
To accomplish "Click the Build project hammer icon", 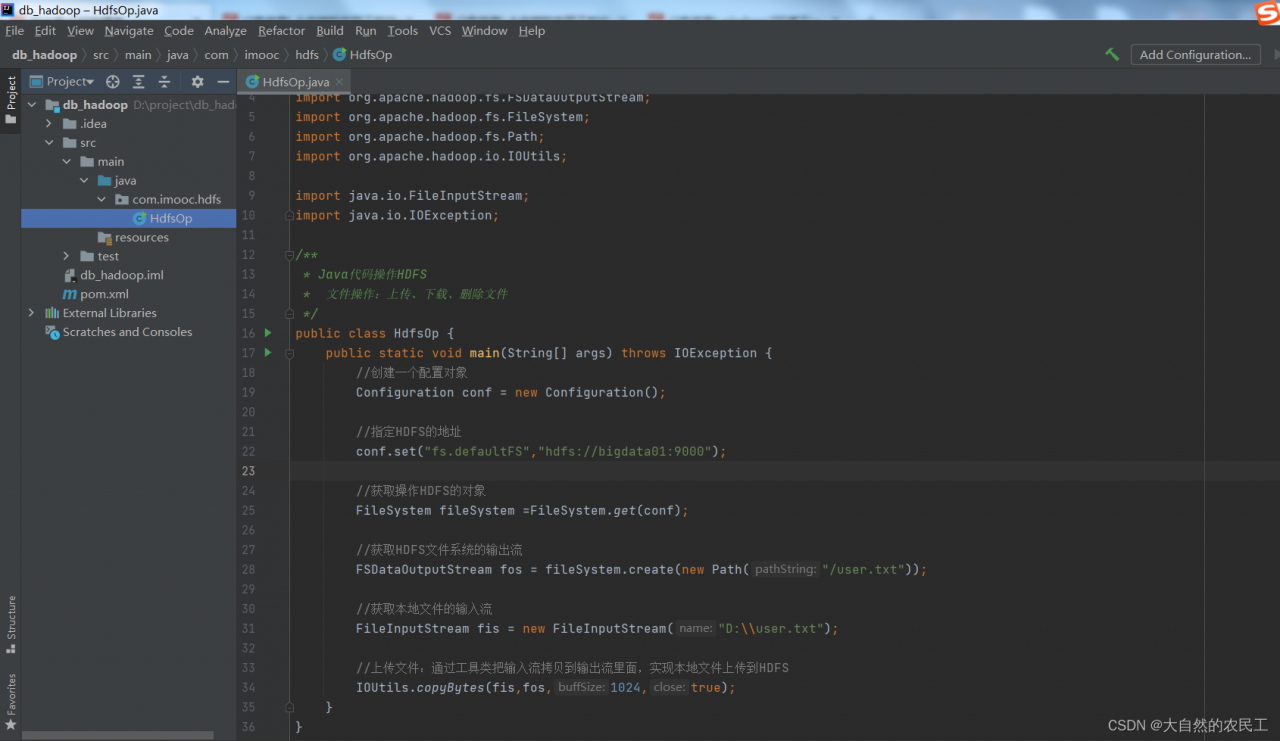I will pos(1112,55).
